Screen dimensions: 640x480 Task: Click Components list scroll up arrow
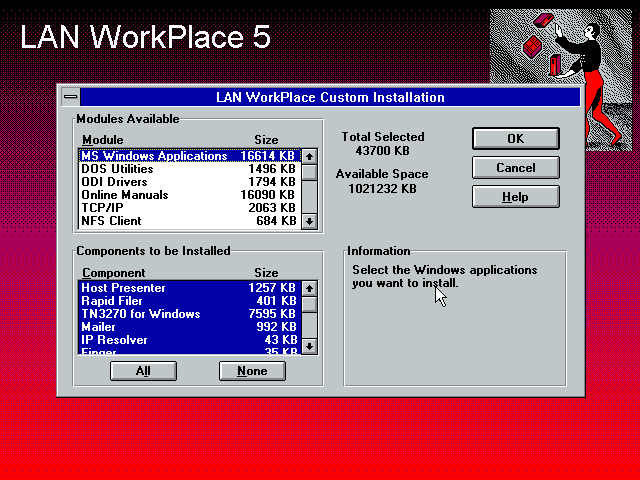(309, 289)
